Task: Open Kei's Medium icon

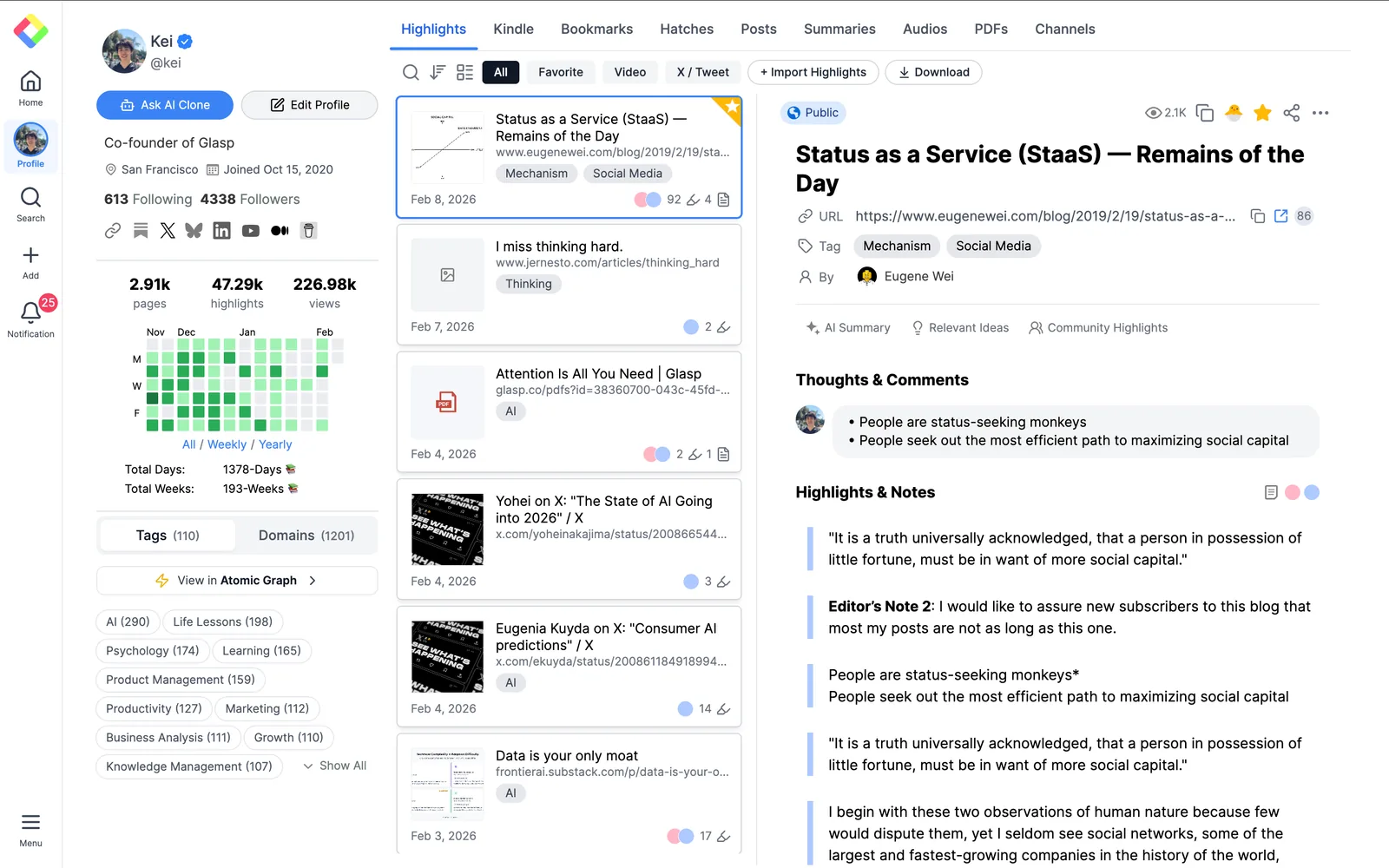Action: click(280, 230)
